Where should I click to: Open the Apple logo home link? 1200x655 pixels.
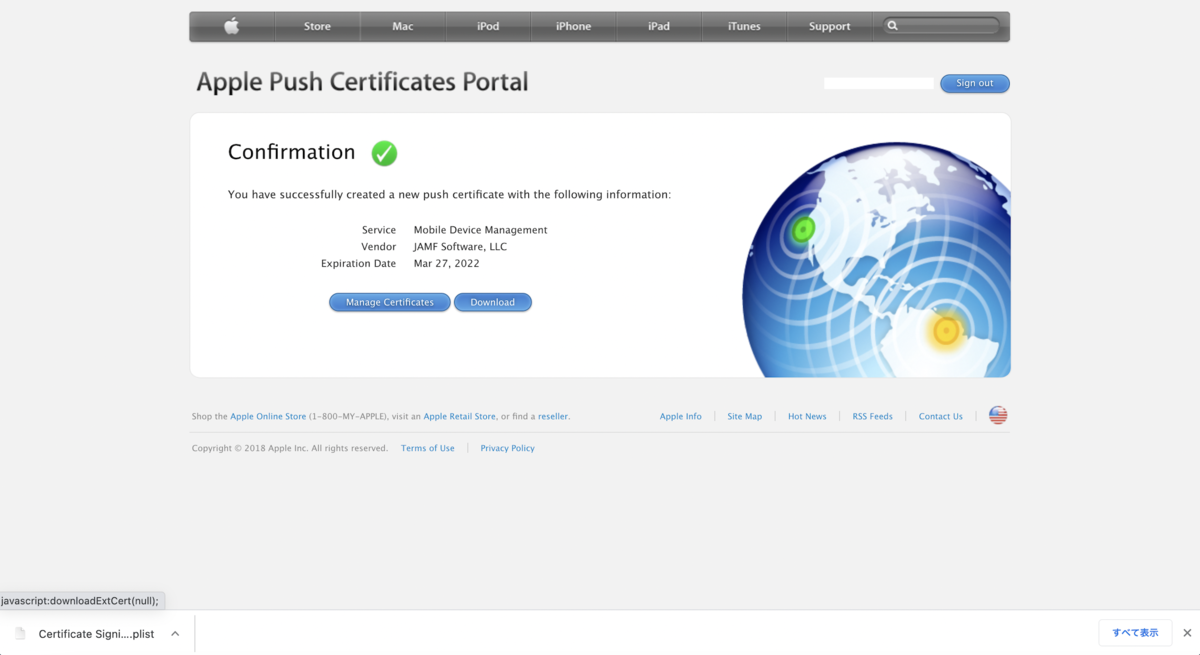232,26
